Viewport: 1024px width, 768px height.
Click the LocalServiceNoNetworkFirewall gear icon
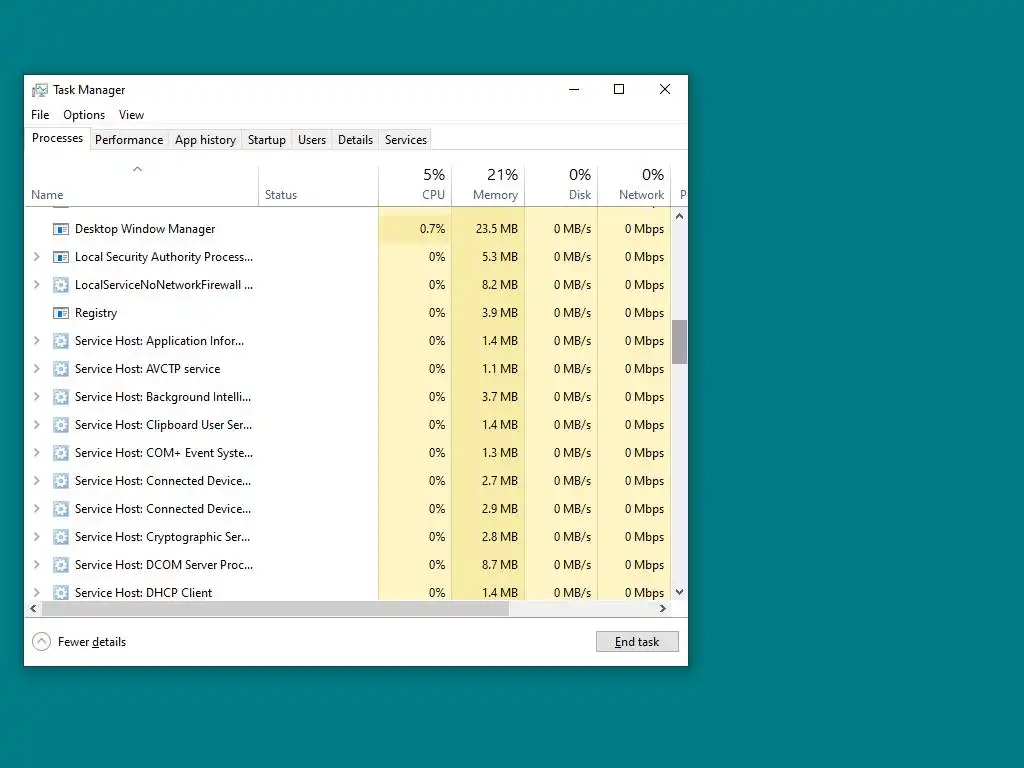(61, 285)
